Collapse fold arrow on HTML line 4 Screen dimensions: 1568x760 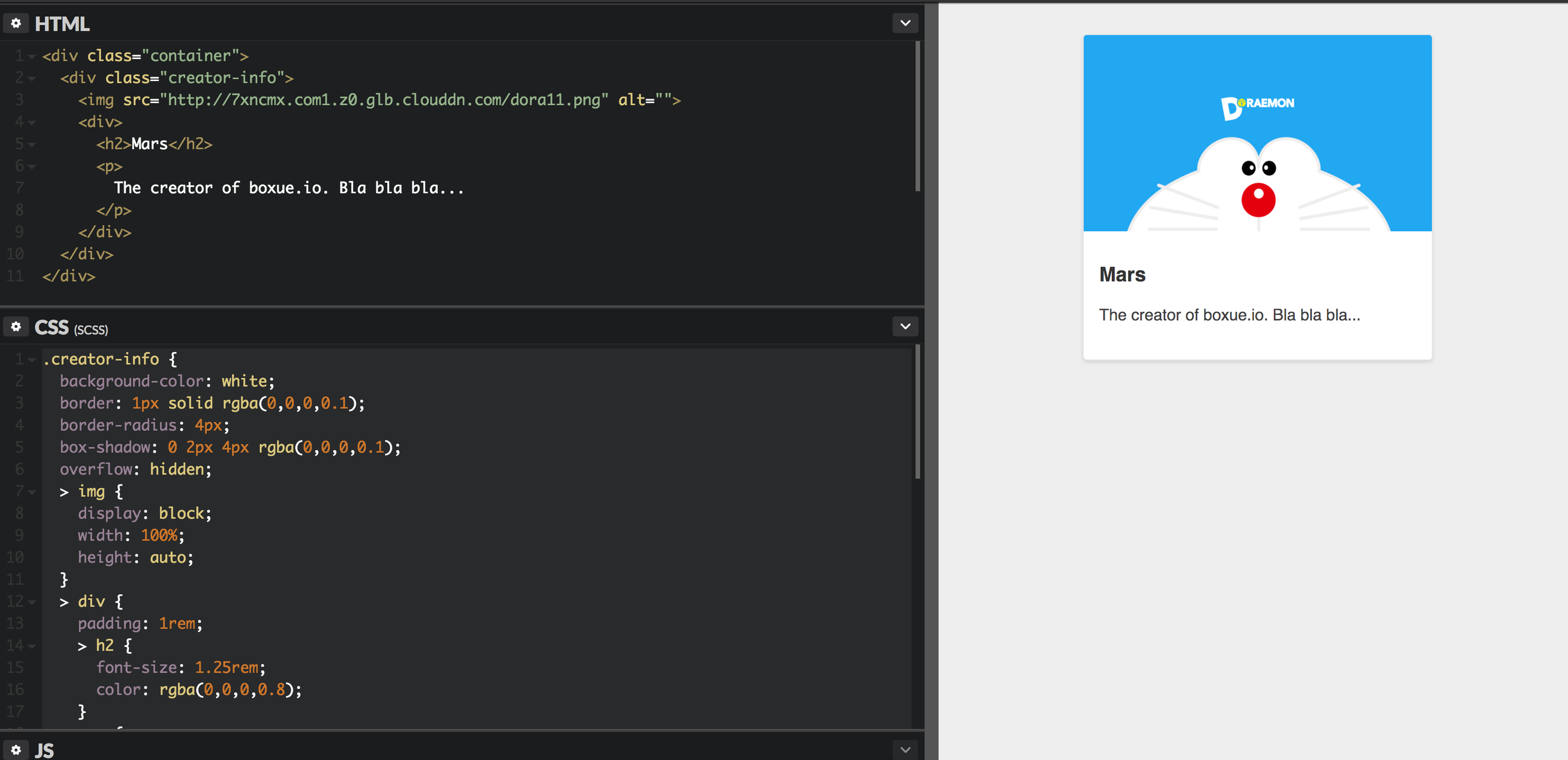(x=32, y=122)
